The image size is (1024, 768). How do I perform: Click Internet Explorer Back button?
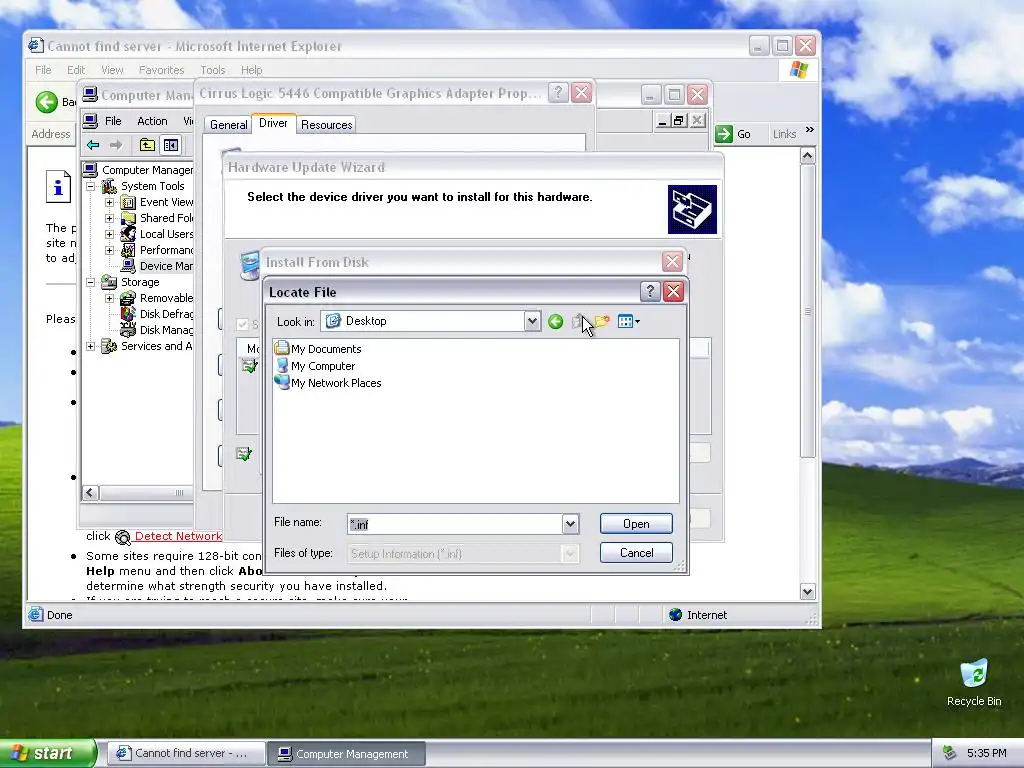[46, 102]
